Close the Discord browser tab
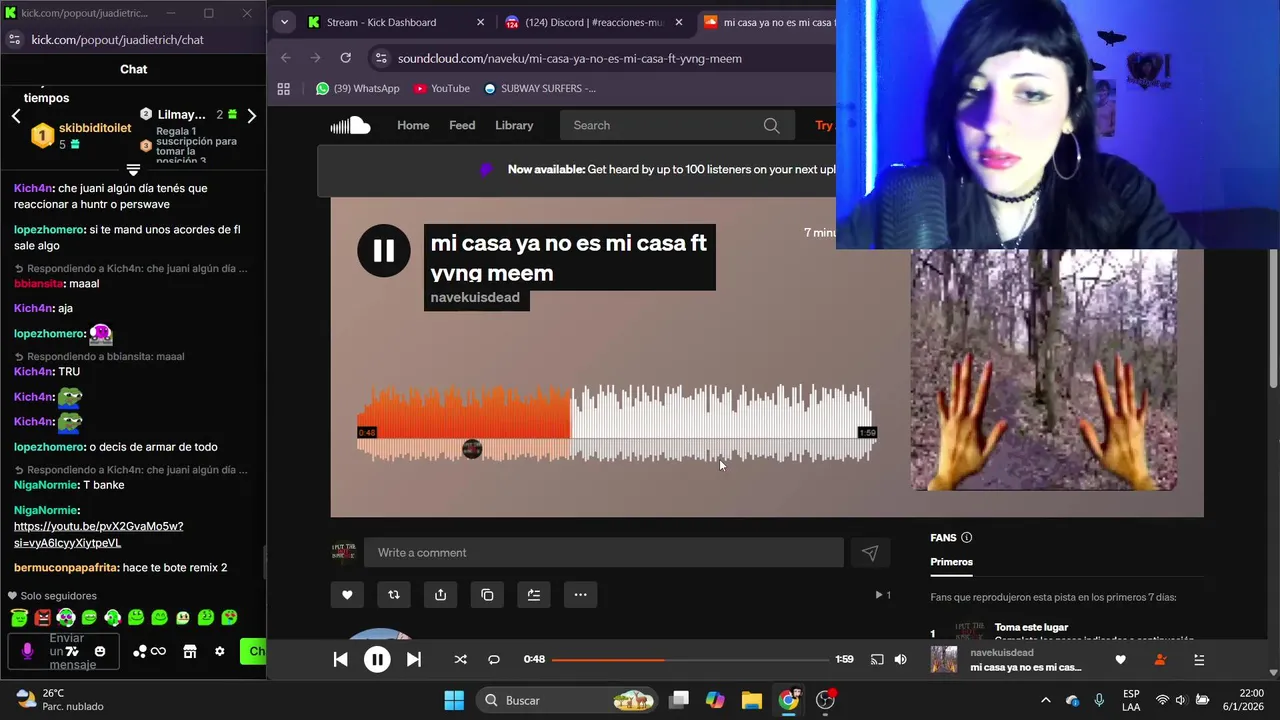1280x720 pixels. 680,22
